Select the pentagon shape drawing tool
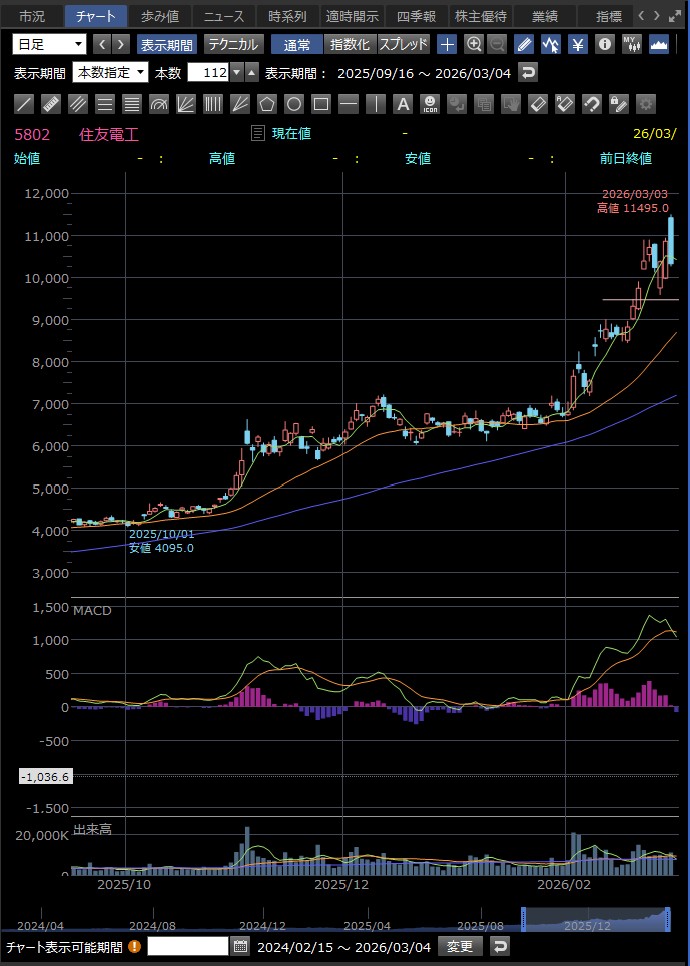This screenshot has width=690, height=966. [267, 103]
